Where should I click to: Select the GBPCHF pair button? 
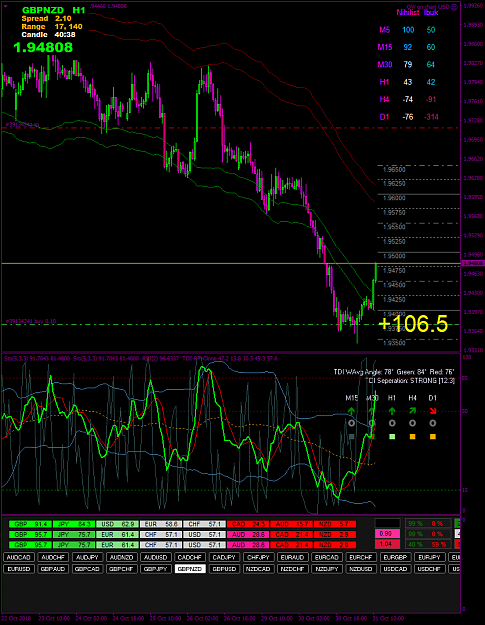tap(122, 569)
